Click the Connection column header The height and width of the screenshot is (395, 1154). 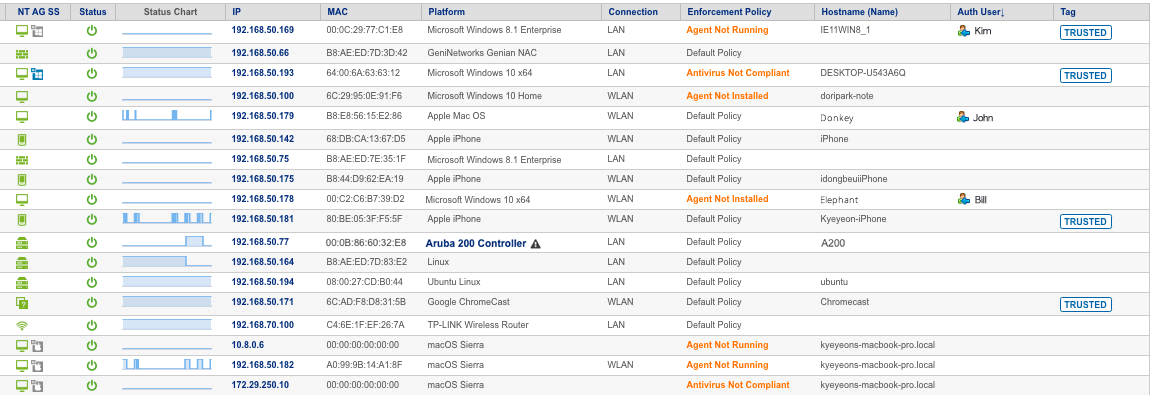tap(633, 12)
